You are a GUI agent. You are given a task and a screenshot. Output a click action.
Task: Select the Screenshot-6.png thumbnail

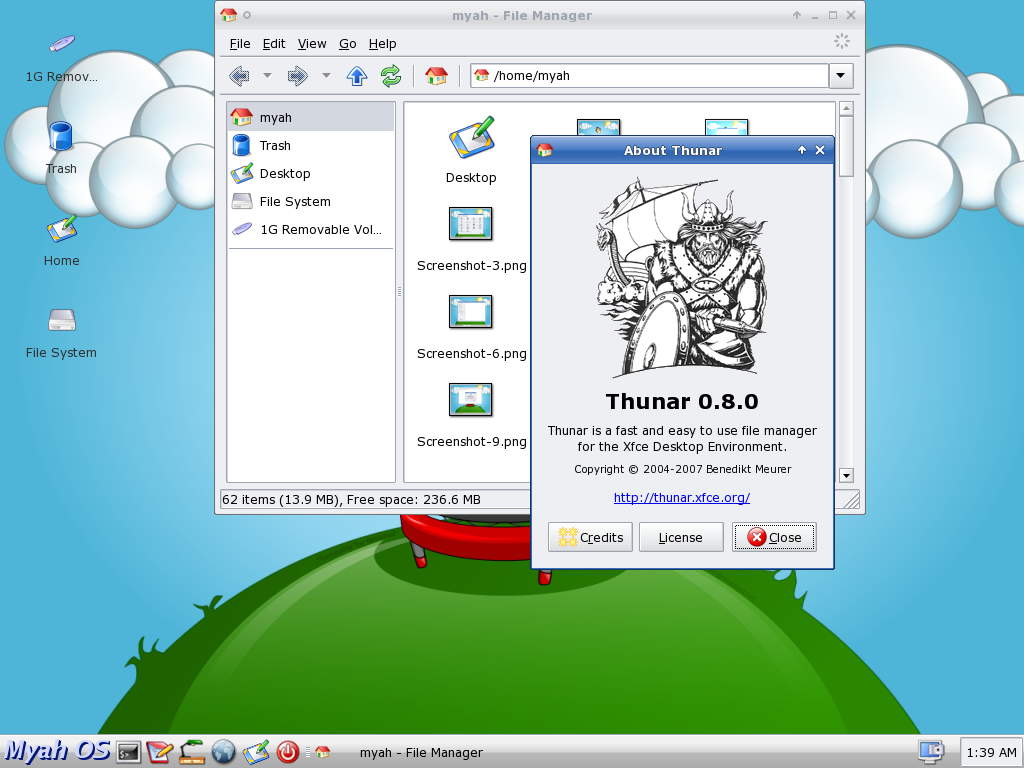tap(470, 312)
